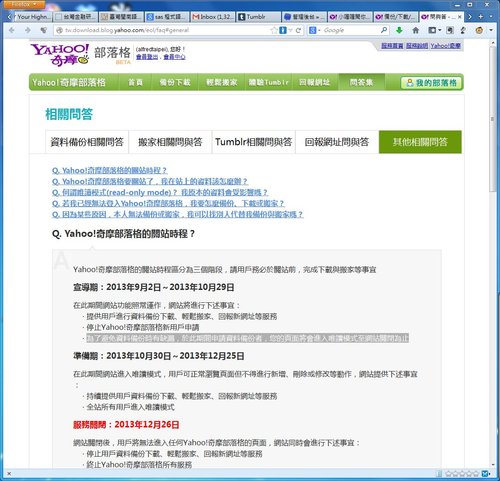This screenshot has height=481, width=500.
Task: Open the FAQ link about read-only mode
Action: pos(160,193)
